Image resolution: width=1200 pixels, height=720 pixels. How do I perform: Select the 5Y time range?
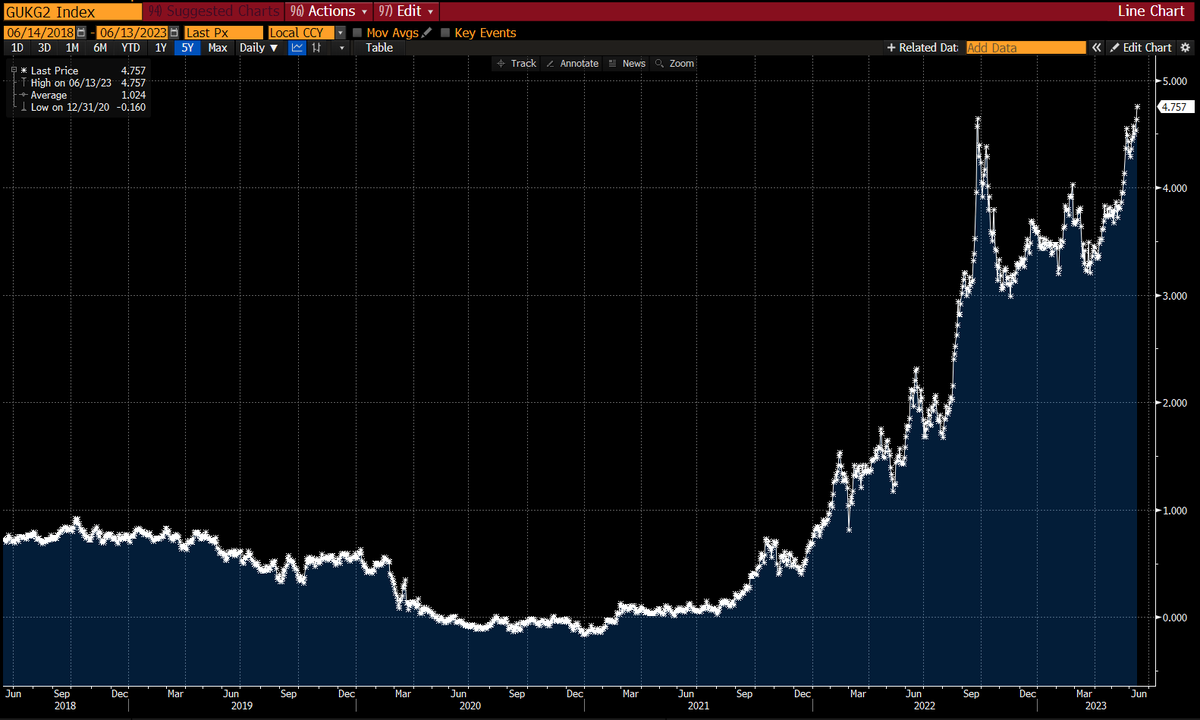coord(187,47)
